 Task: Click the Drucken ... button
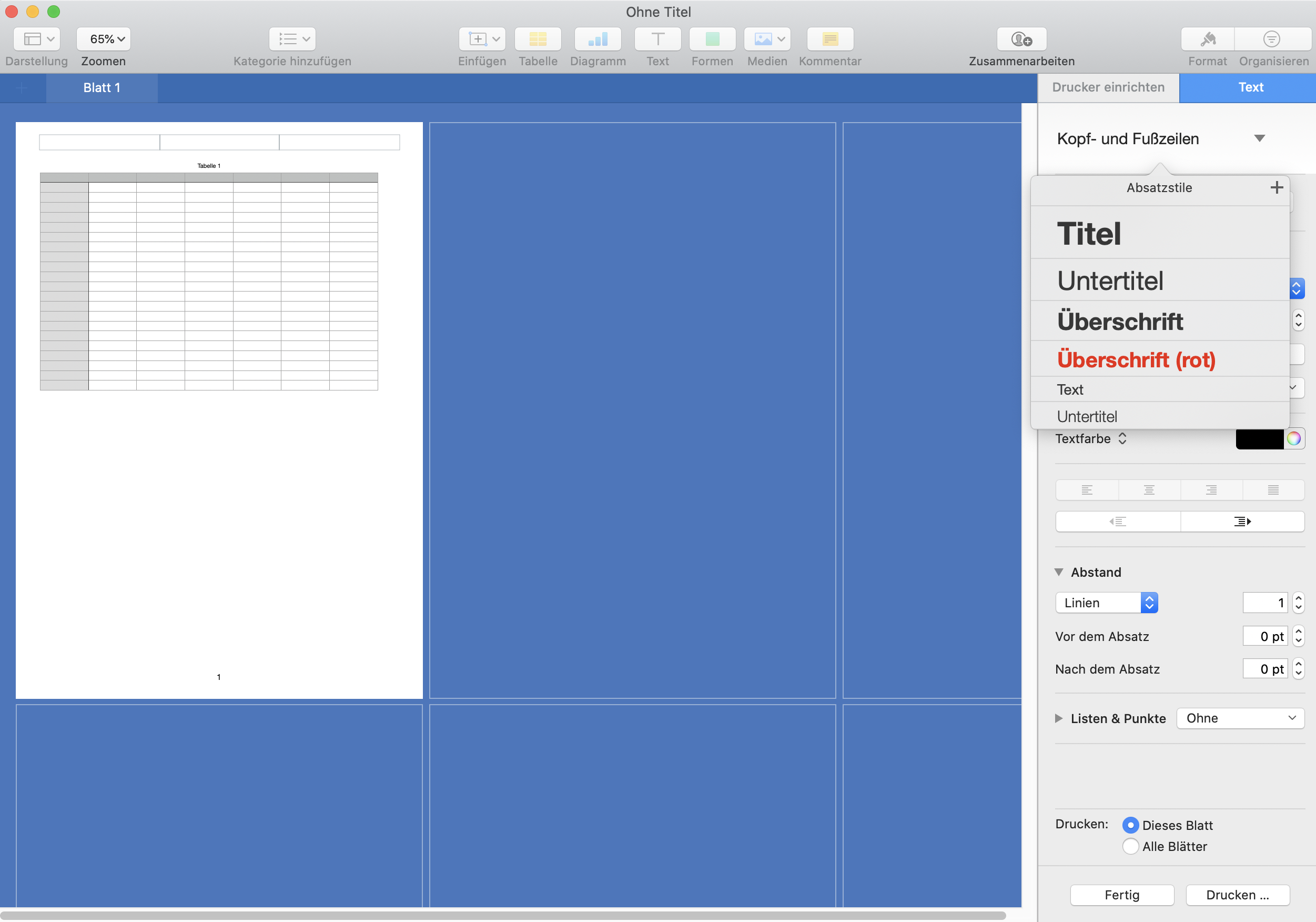(1237, 895)
